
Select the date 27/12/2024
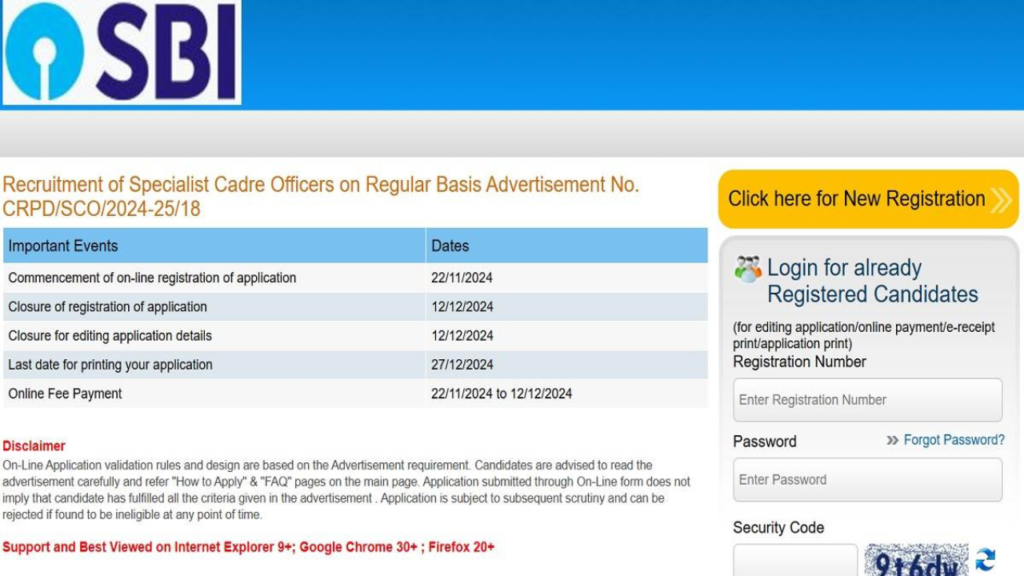[x=462, y=364]
